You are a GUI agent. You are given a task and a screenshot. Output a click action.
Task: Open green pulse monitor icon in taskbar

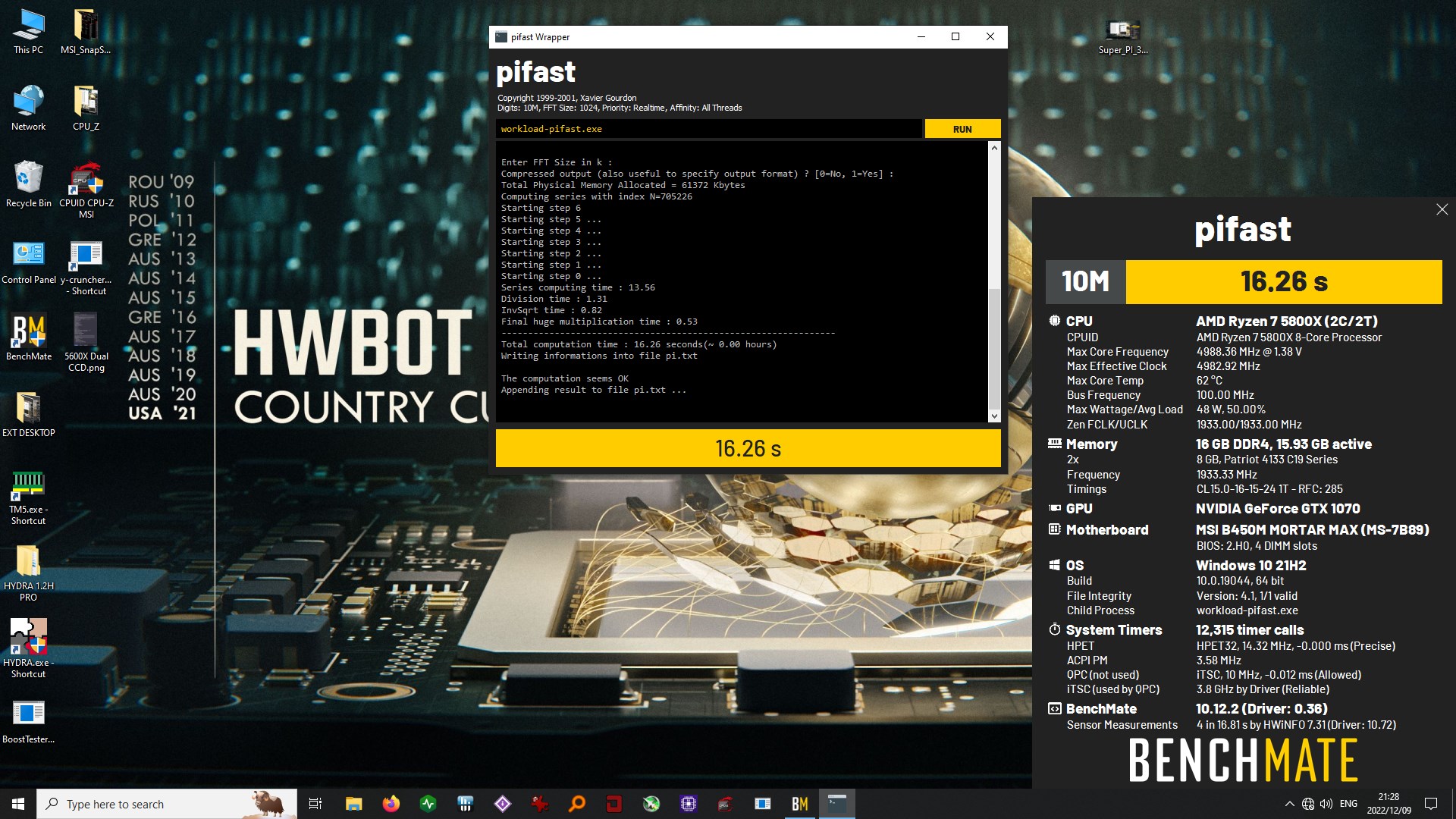pyautogui.click(x=428, y=804)
